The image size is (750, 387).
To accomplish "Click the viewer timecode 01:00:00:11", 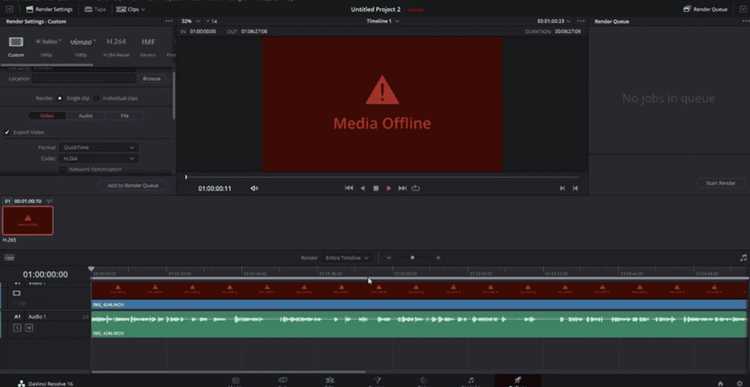I will [215, 188].
